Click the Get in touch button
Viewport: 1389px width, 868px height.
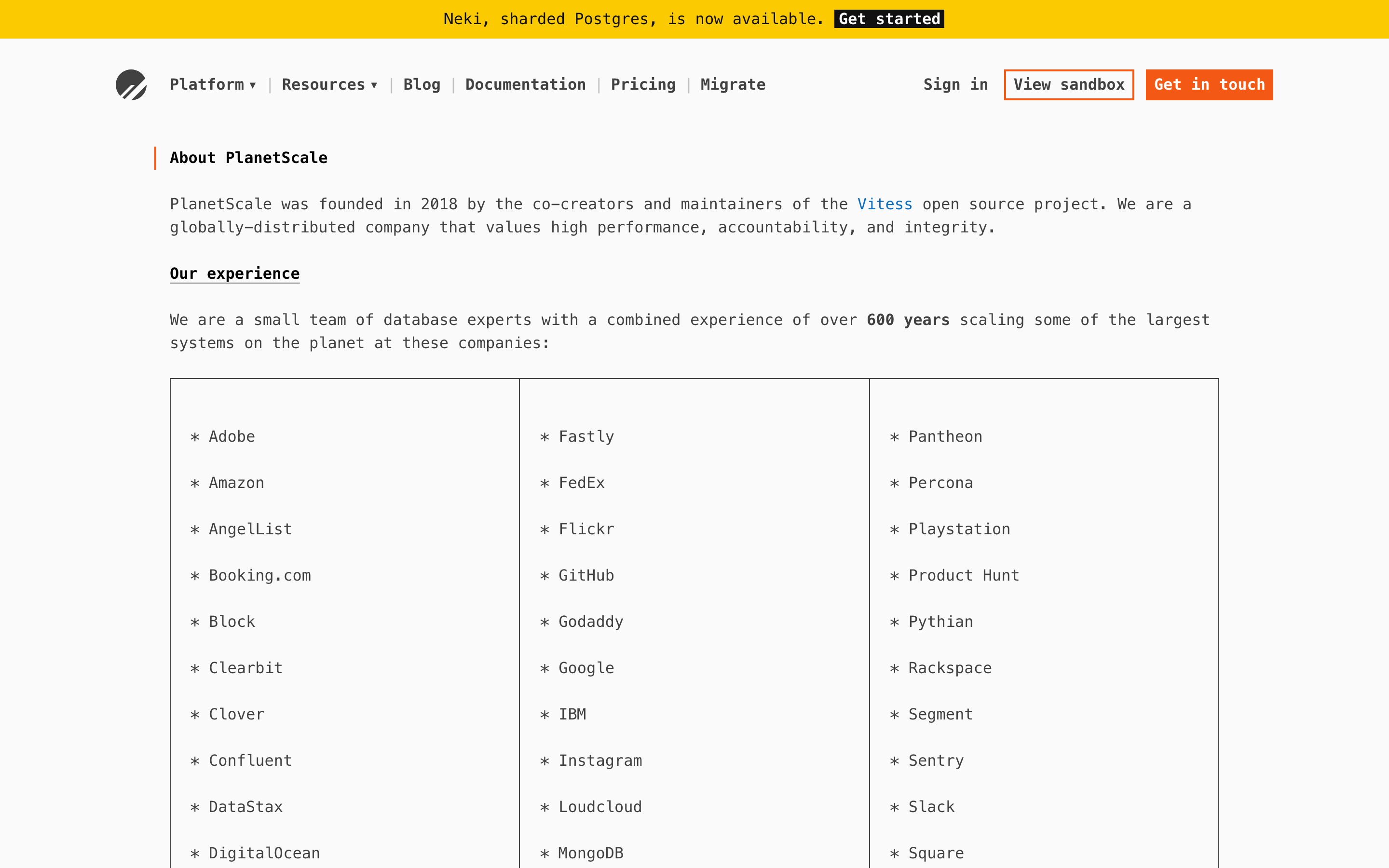coord(1210,85)
